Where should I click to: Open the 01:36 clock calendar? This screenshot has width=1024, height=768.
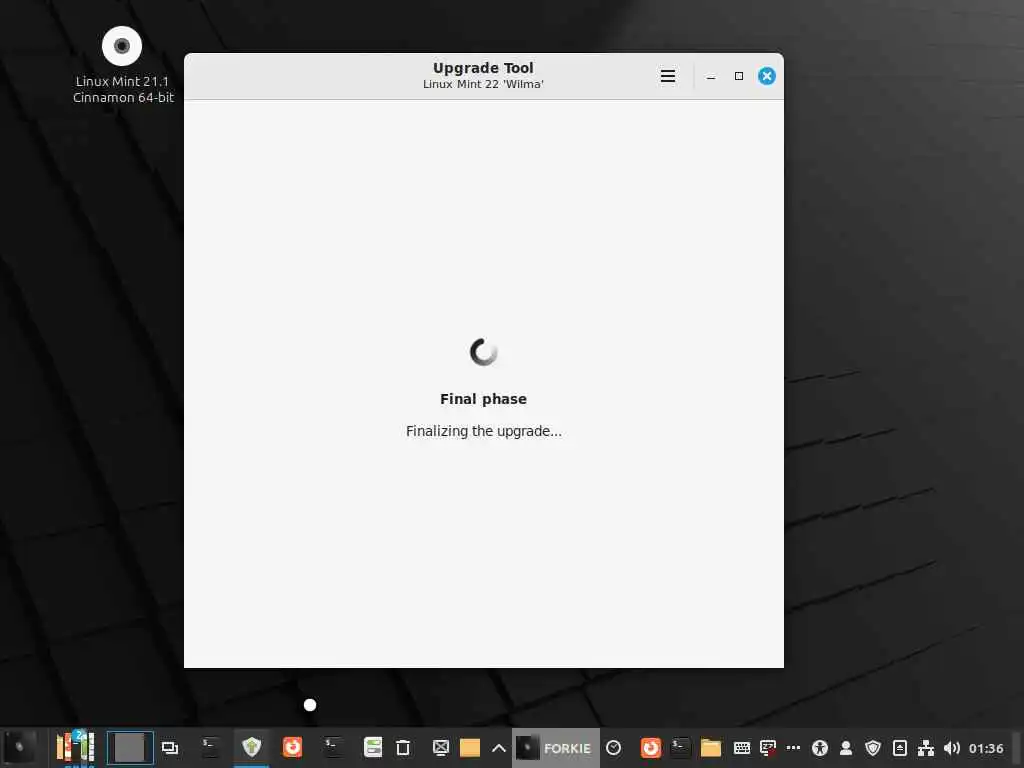tap(986, 748)
